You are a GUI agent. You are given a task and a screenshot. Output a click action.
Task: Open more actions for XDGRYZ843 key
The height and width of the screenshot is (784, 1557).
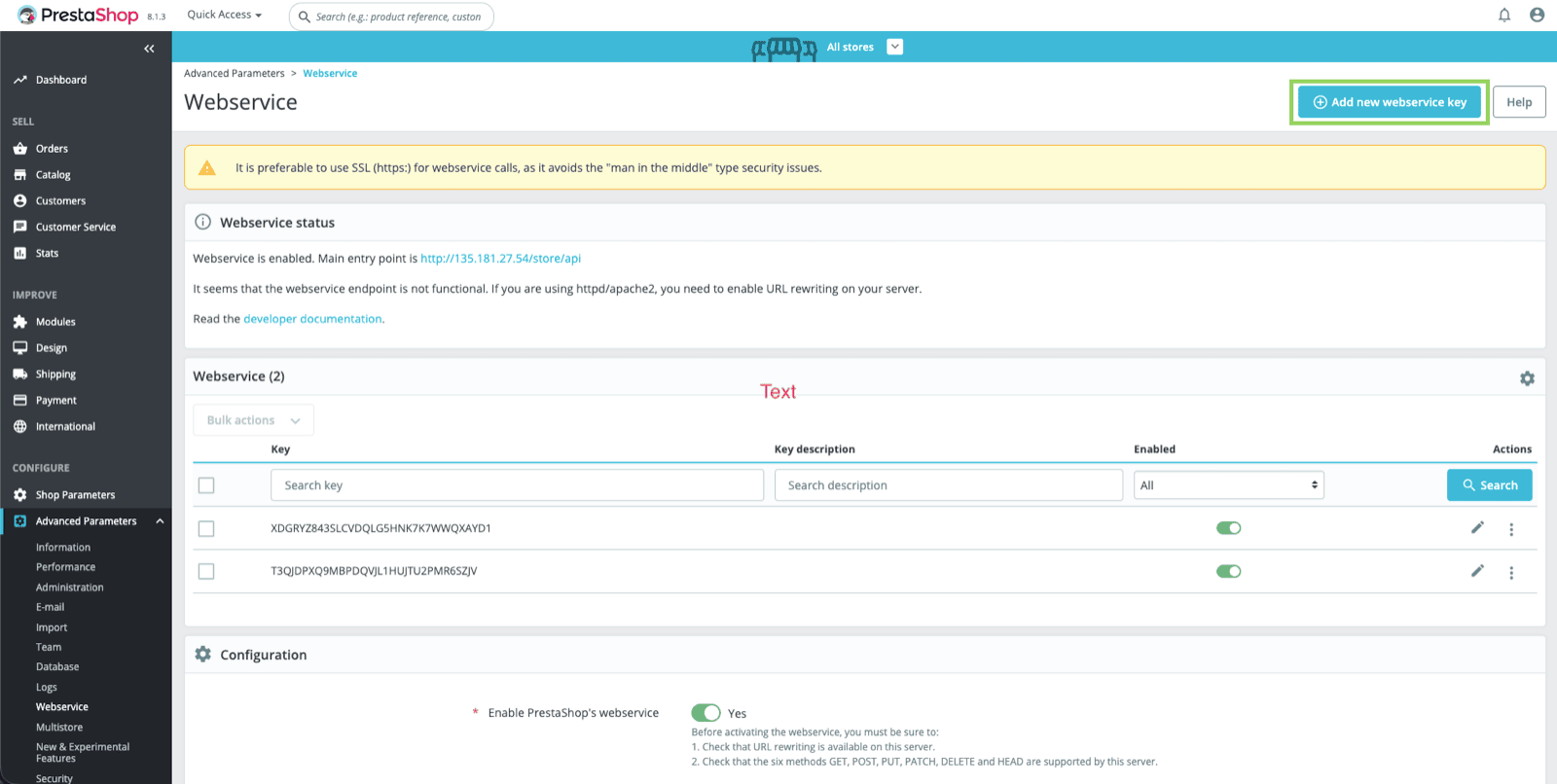[x=1511, y=529]
